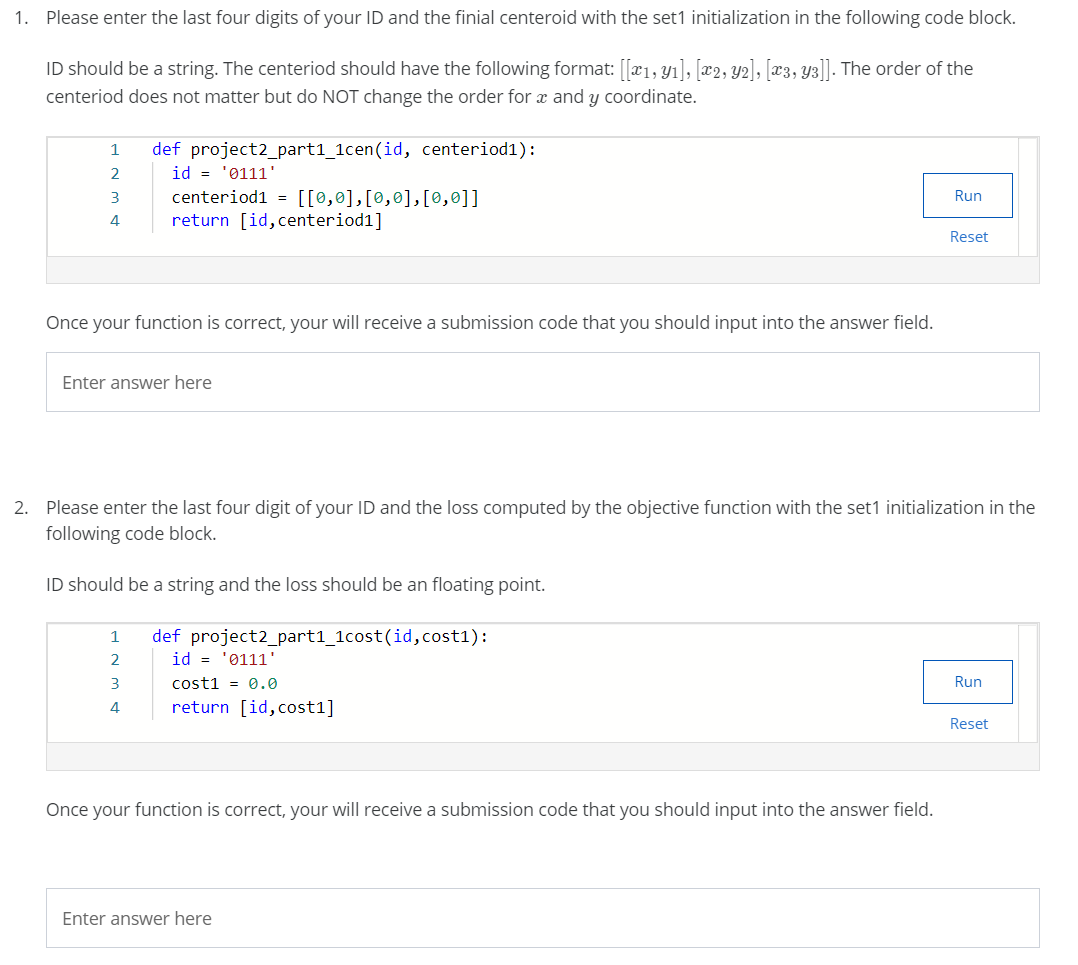1078x965 pixels.
Task: Click the output area below second code editor
Action: pos(542,757)
